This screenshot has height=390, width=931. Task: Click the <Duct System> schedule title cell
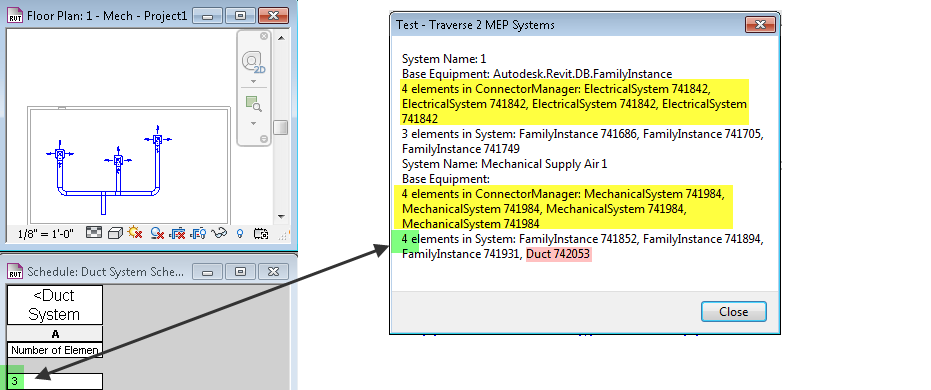(x=55, y=305)
